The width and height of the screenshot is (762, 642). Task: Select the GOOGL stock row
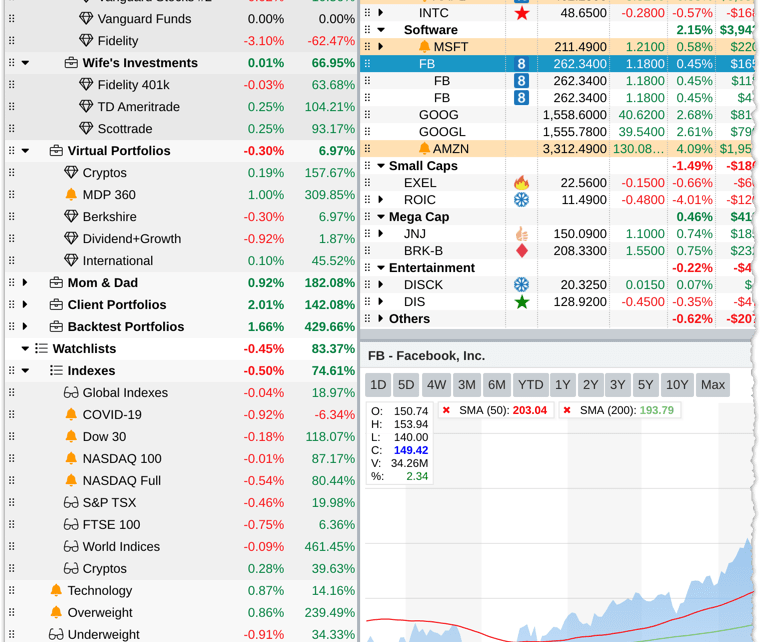(557, 132)
